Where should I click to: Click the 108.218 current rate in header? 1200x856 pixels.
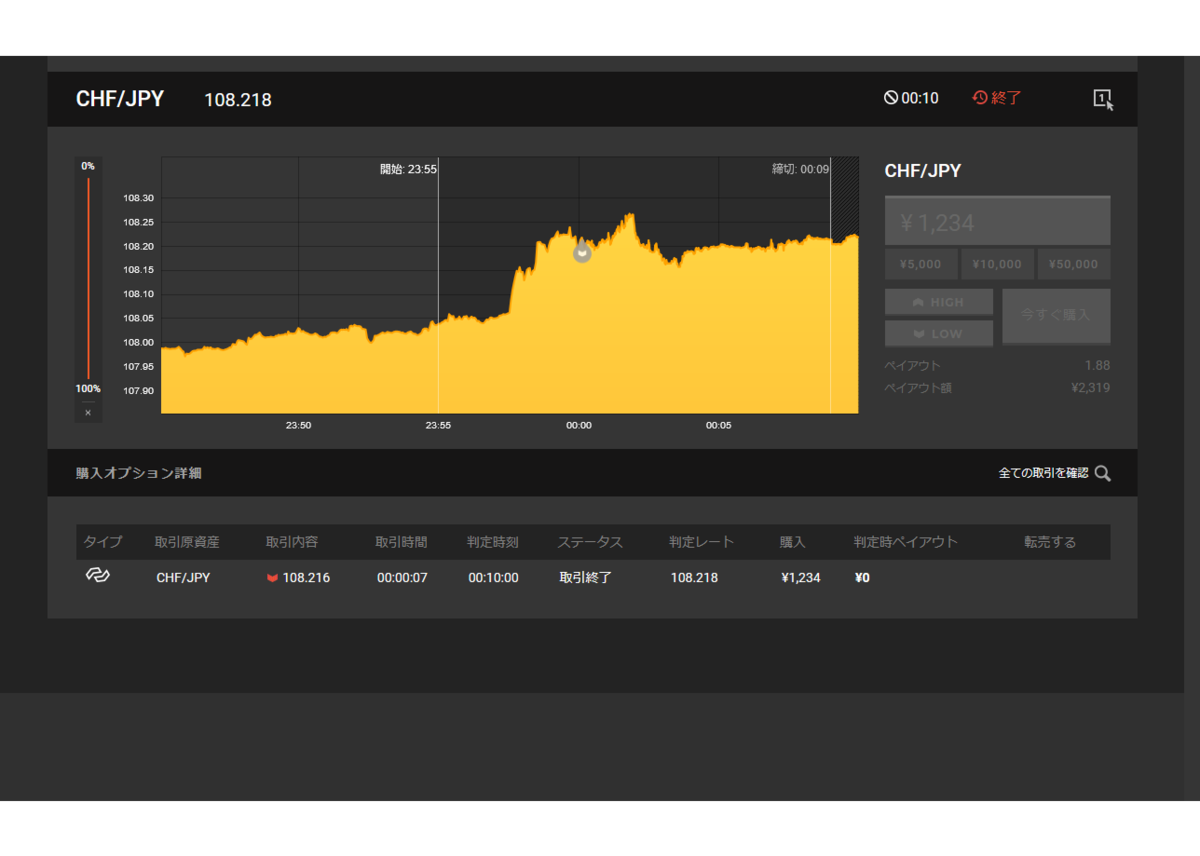tap(238, 100)
